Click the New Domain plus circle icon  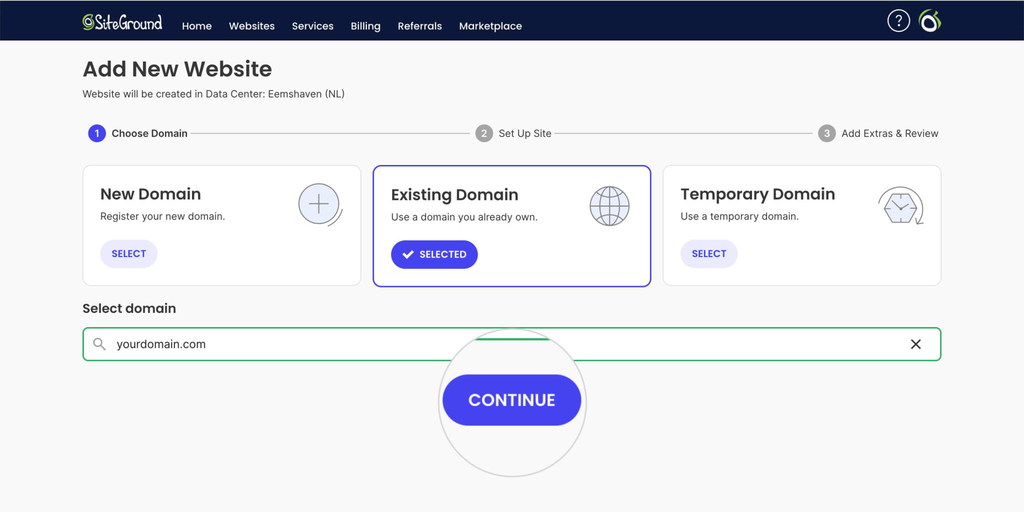click(320, 205)
